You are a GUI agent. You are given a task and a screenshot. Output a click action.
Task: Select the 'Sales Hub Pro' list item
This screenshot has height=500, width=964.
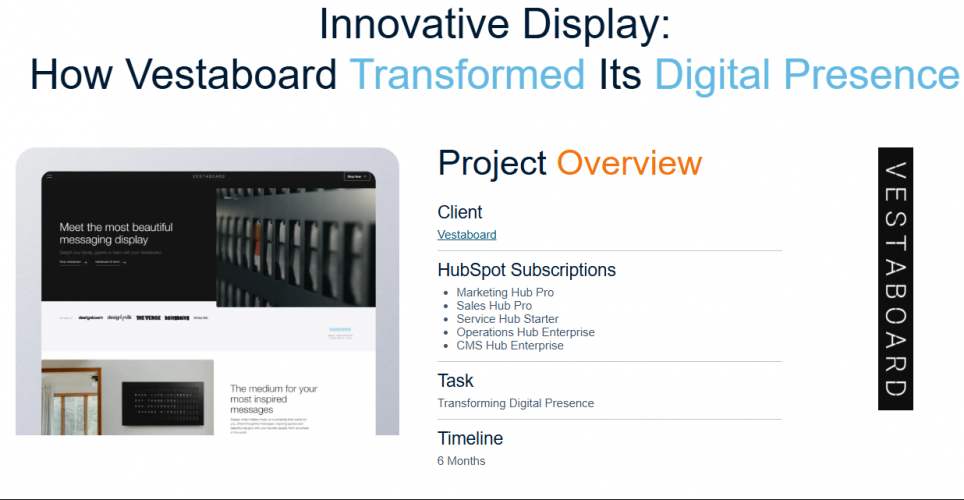494,306
